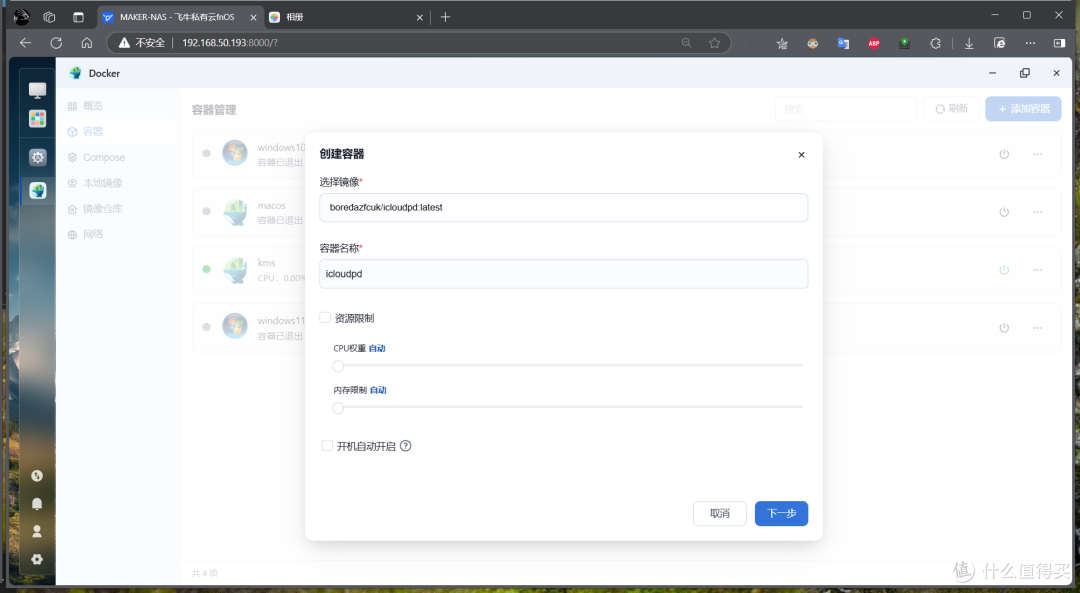This screenshot has height=593, width=1080.
Task: Click the desktop monitor icon in fnOS dock
Action: 37,90
